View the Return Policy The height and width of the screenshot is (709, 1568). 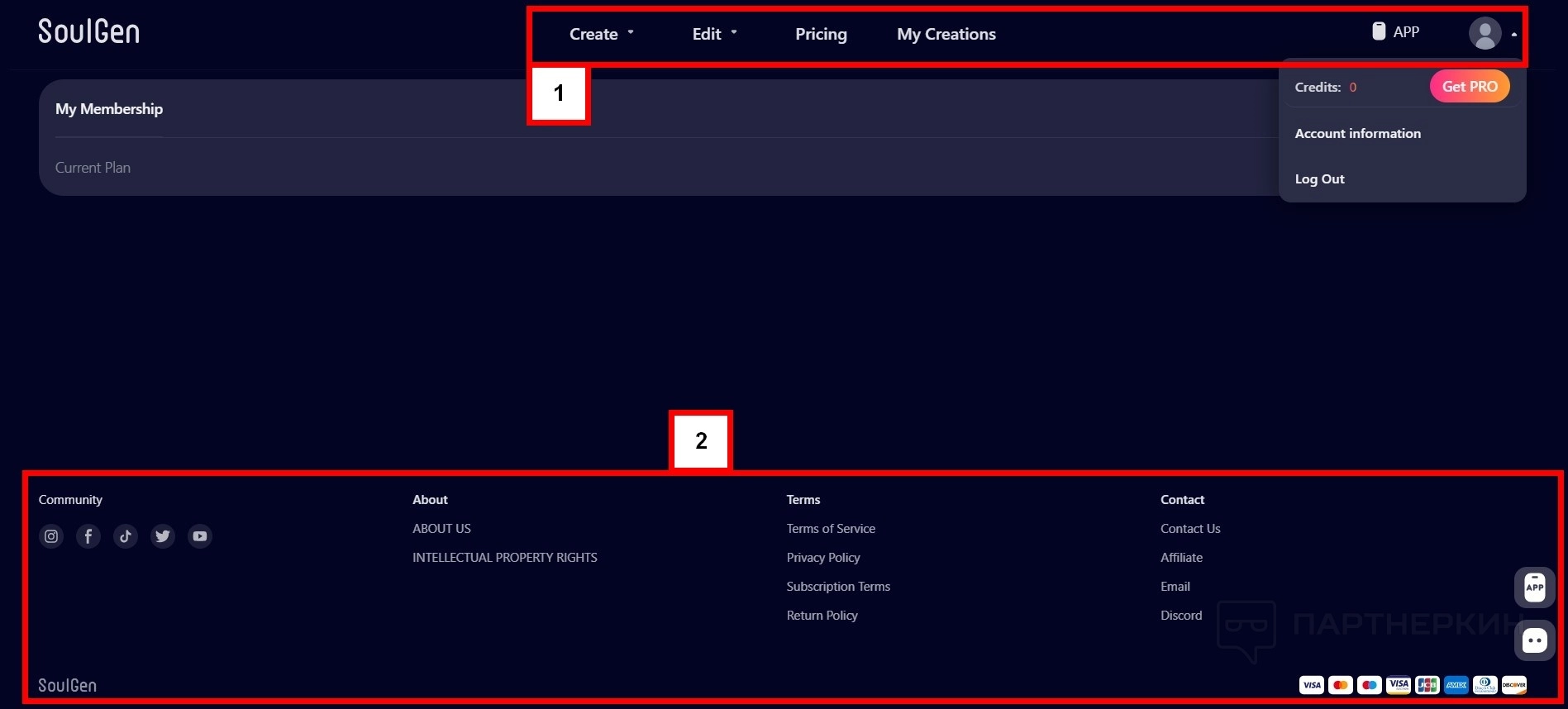pos(822,616)
